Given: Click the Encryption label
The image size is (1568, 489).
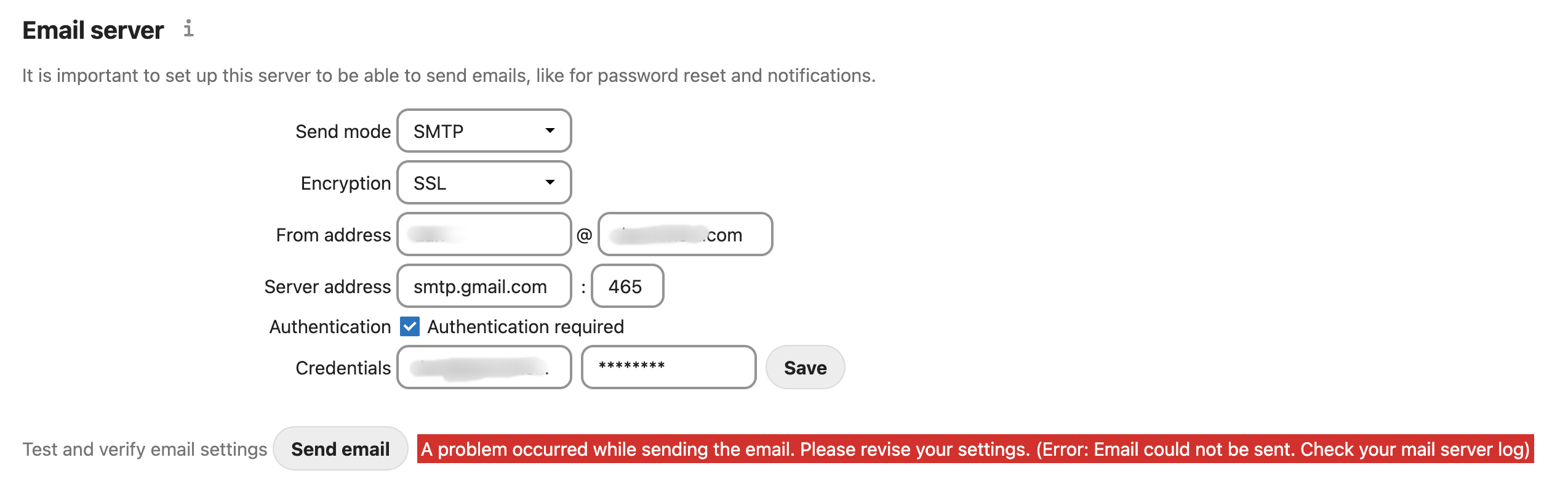Looking at the screenshot, I should (345, 183).
